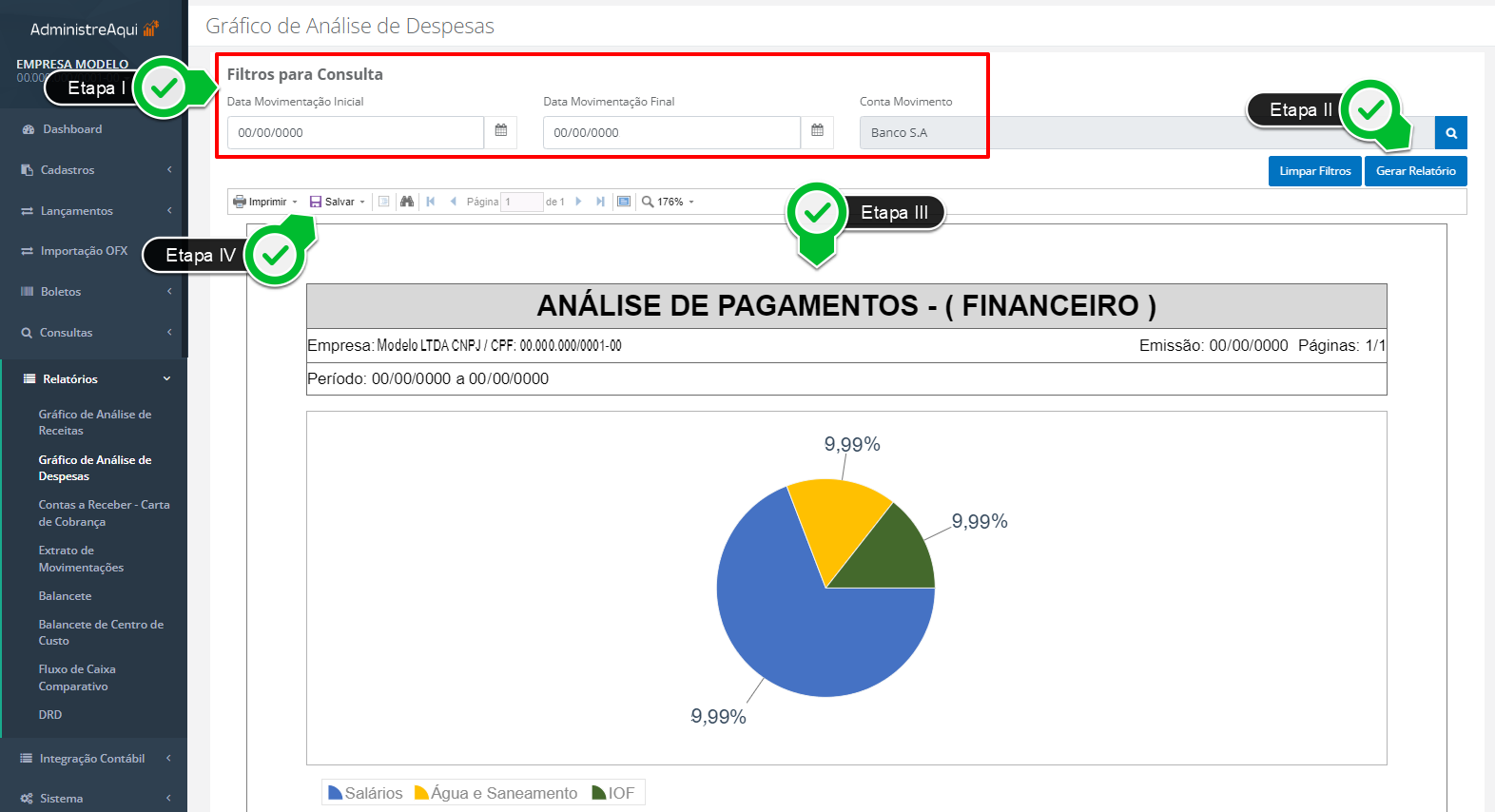The height and width of the screenshot is (812, 1495).
Task: Expand the Cadastros sidebar menu
Action: pos(94,170)
